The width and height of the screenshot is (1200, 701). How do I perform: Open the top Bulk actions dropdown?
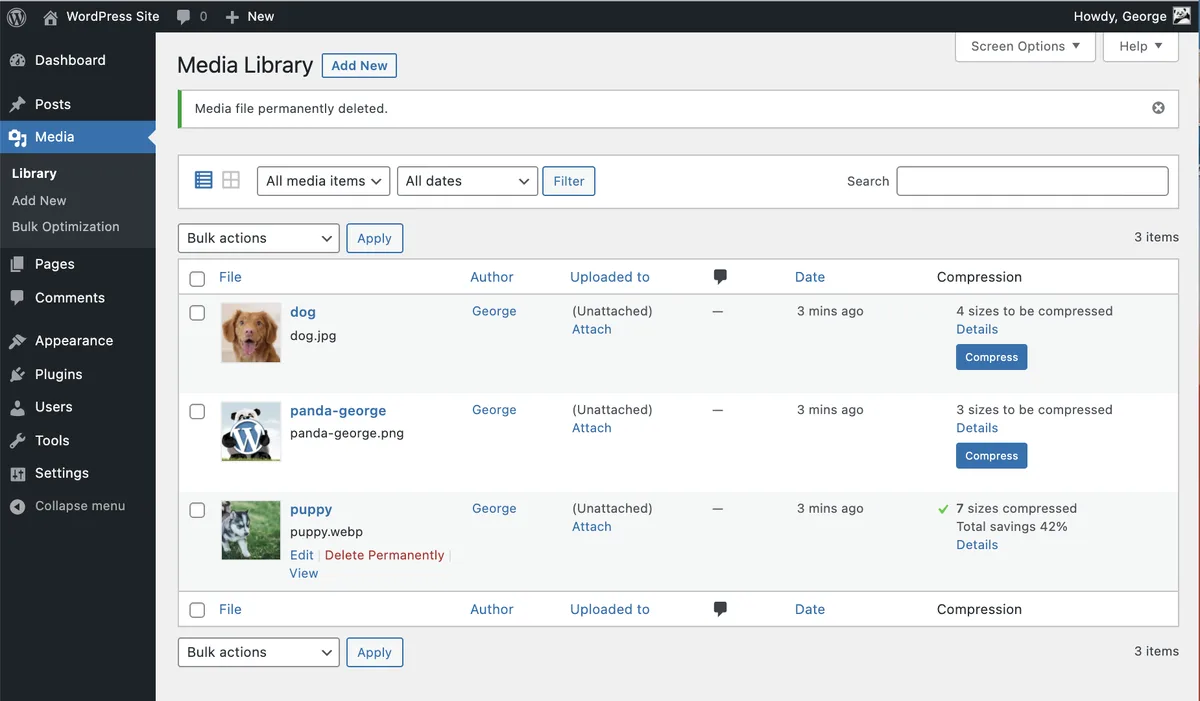(x=259, y=238)
